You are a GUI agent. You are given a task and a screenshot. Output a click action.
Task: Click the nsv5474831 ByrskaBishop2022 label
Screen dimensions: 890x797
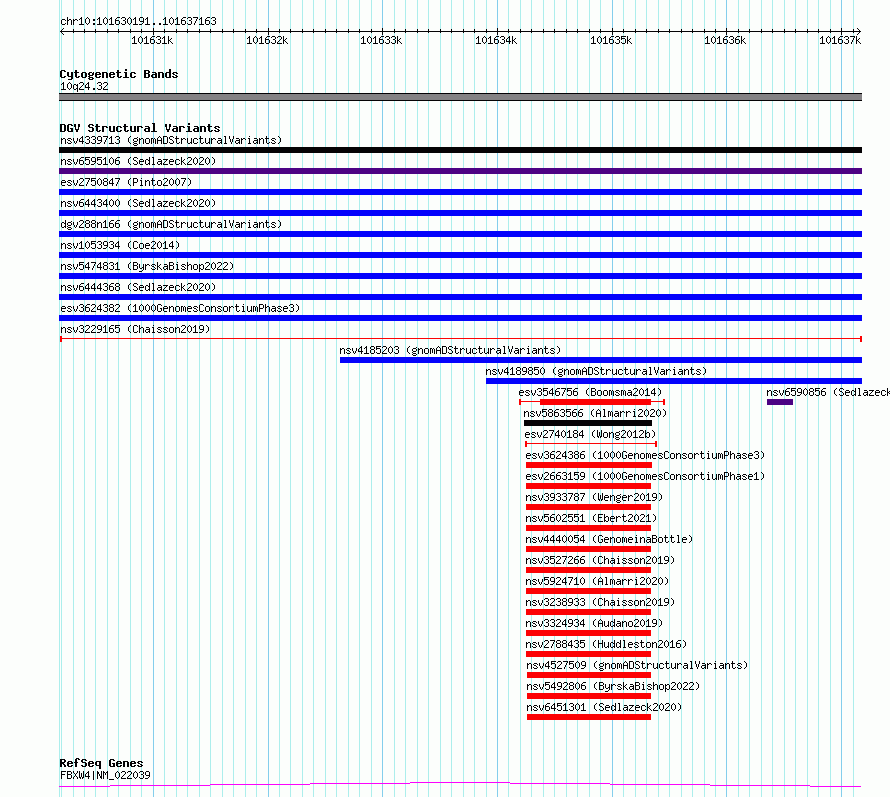point(147,266)
